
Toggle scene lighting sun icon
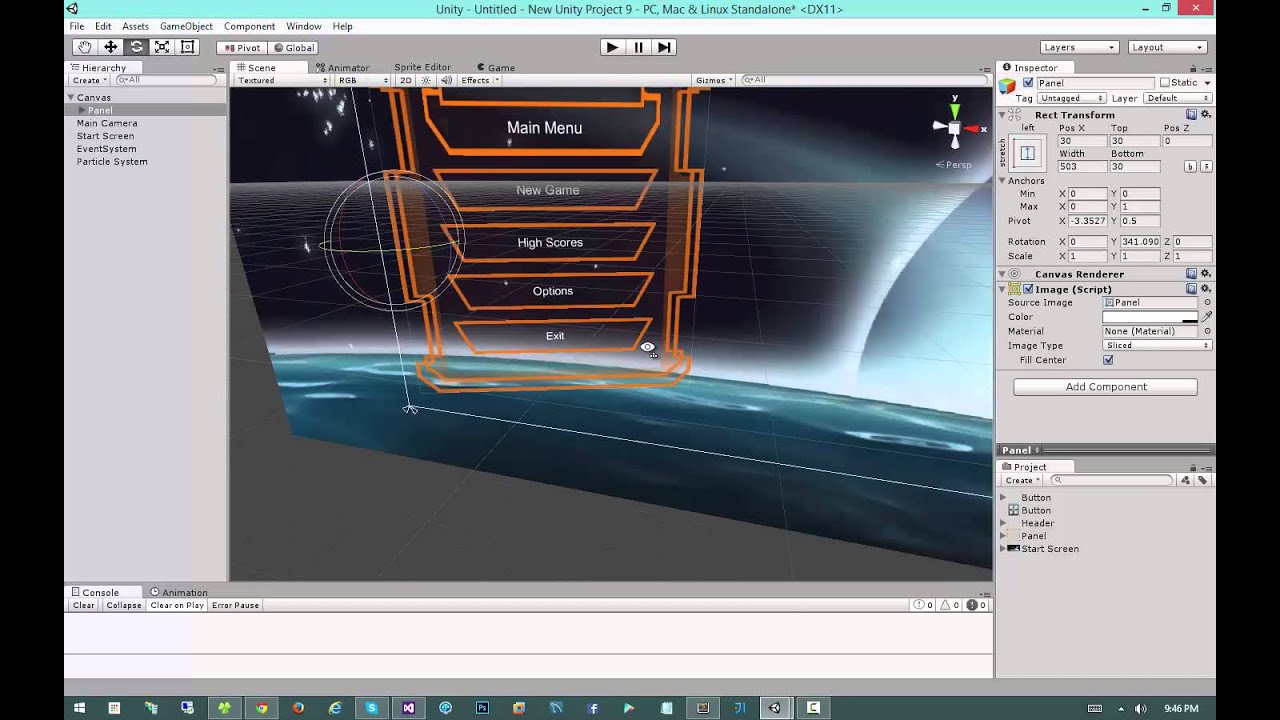pyautogui.click(x=426, y=80)
